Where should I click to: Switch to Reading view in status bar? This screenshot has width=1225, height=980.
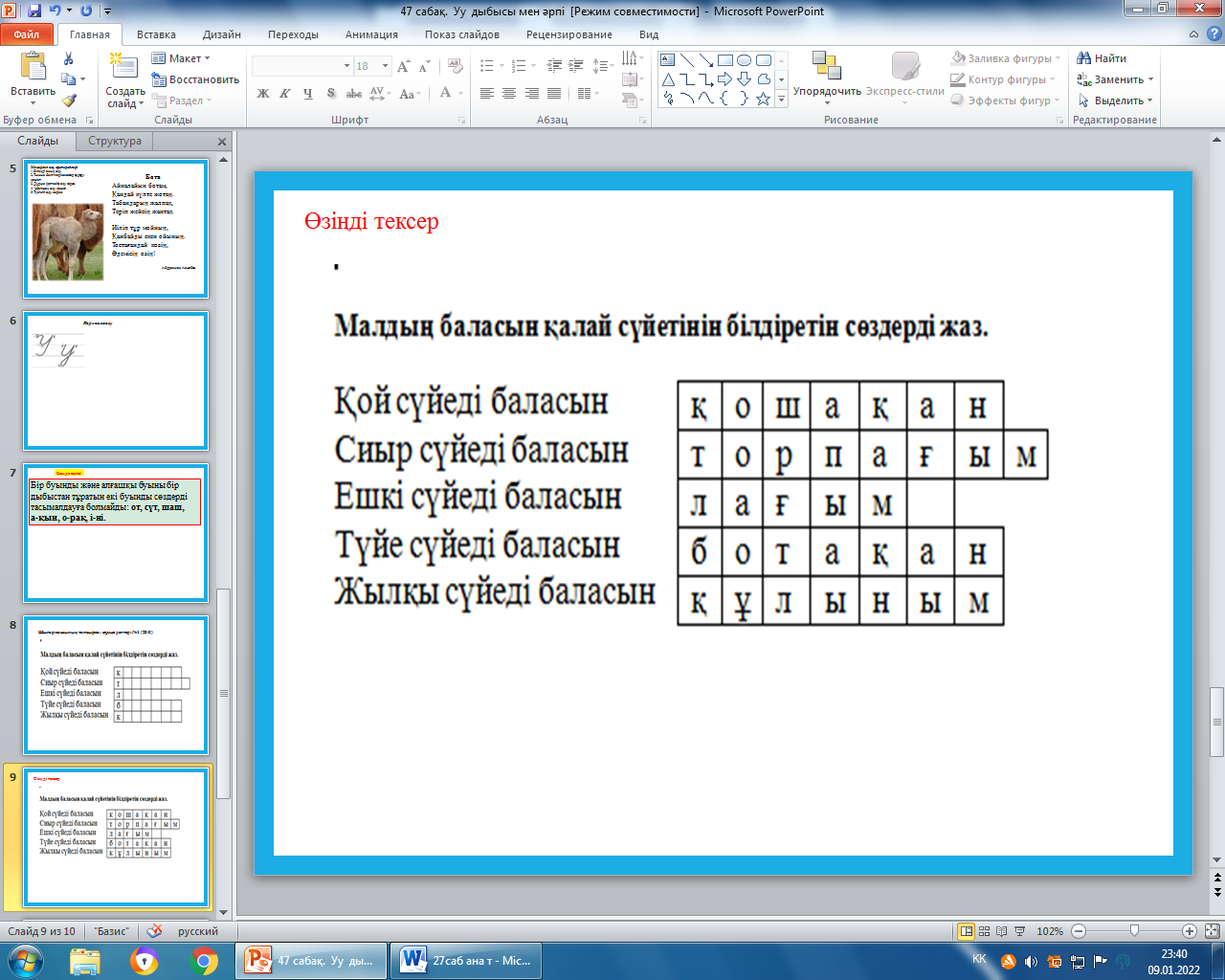[x=1002, y=931]
